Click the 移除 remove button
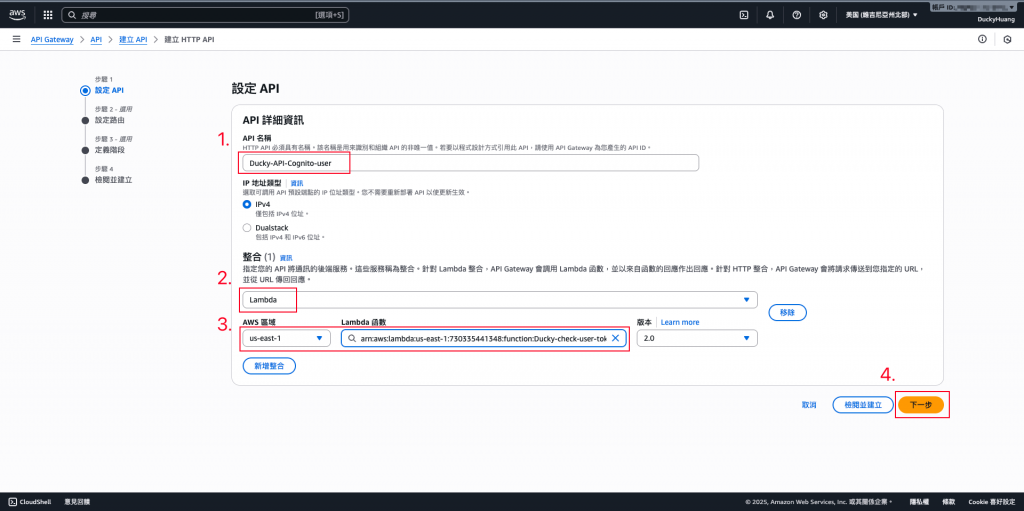Image resolution: width=1024 pixels, height=511 pixels. tap(788, 312)
